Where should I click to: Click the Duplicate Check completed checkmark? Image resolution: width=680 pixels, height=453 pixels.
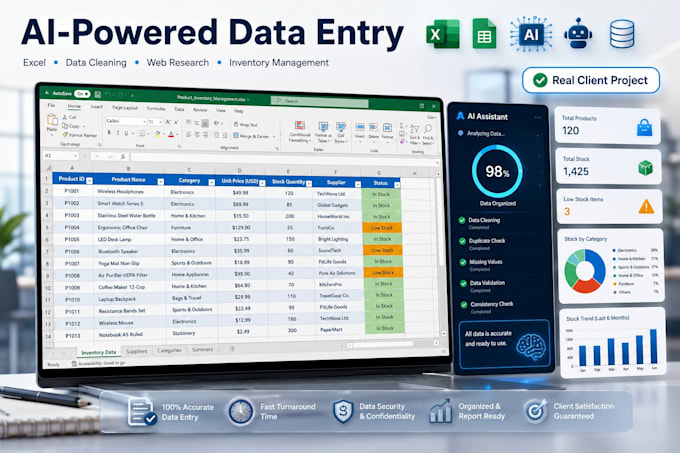coord(463,241)
